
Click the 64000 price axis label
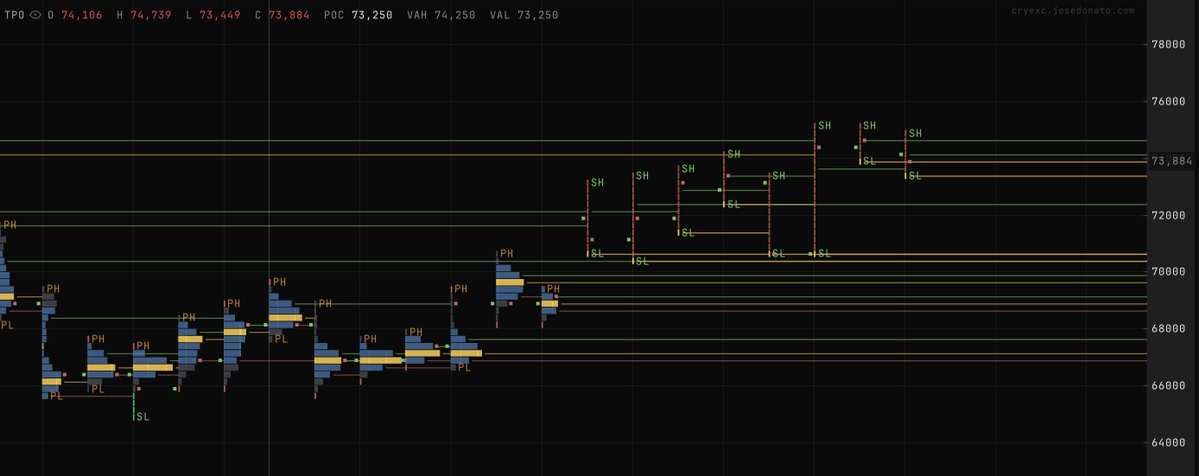pos(1168,442)
